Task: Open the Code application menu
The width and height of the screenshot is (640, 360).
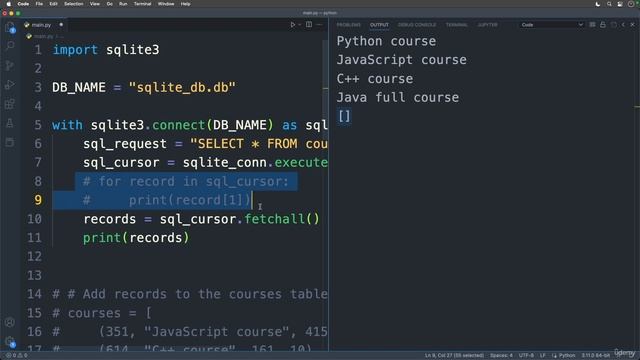Action: point(23,4)
